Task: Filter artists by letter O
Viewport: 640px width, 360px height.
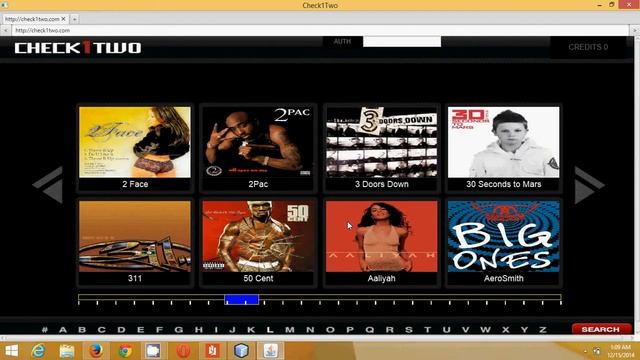Action: pos(330,329)
